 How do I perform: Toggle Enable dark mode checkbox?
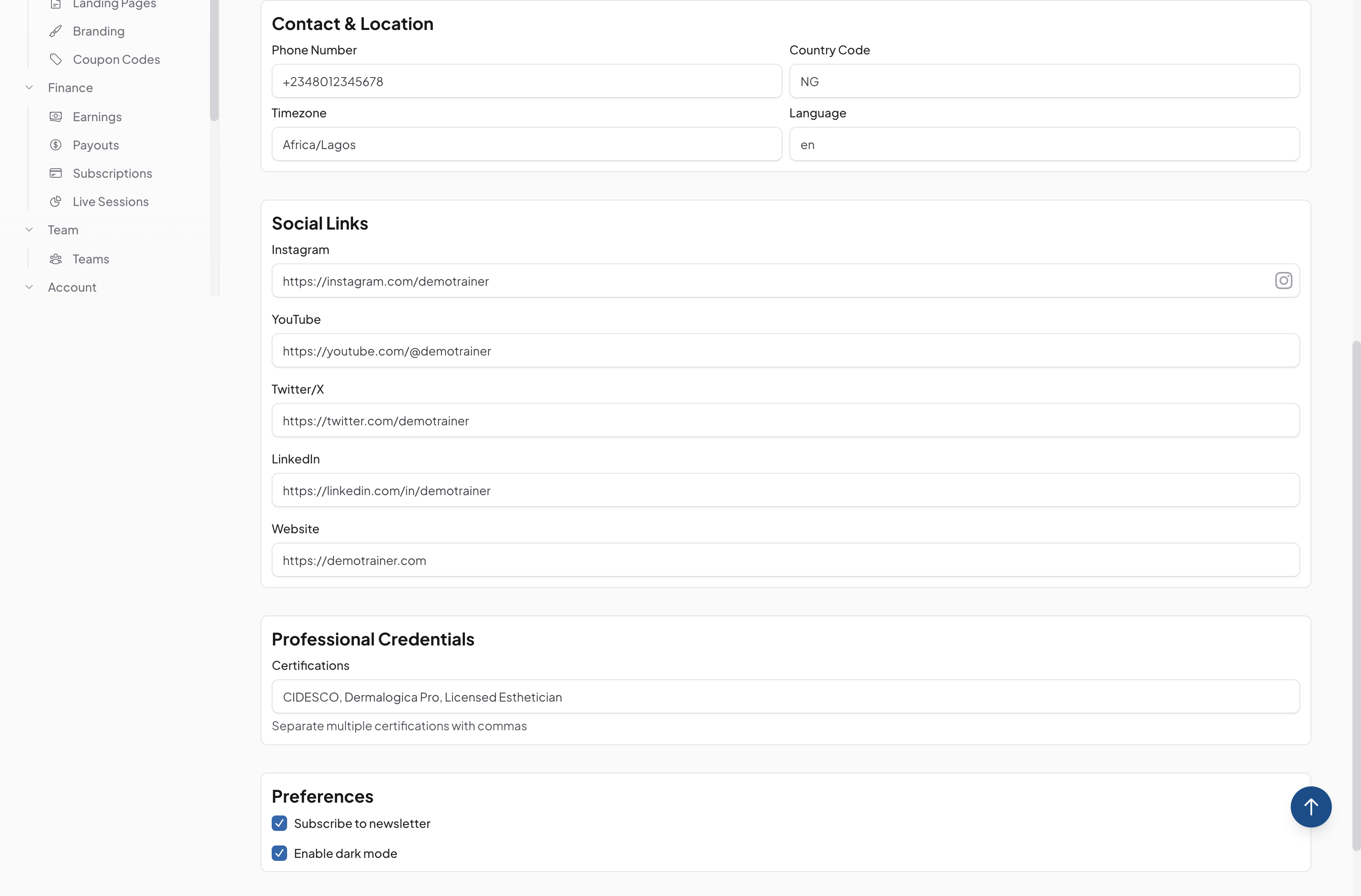tap(279, 853)
